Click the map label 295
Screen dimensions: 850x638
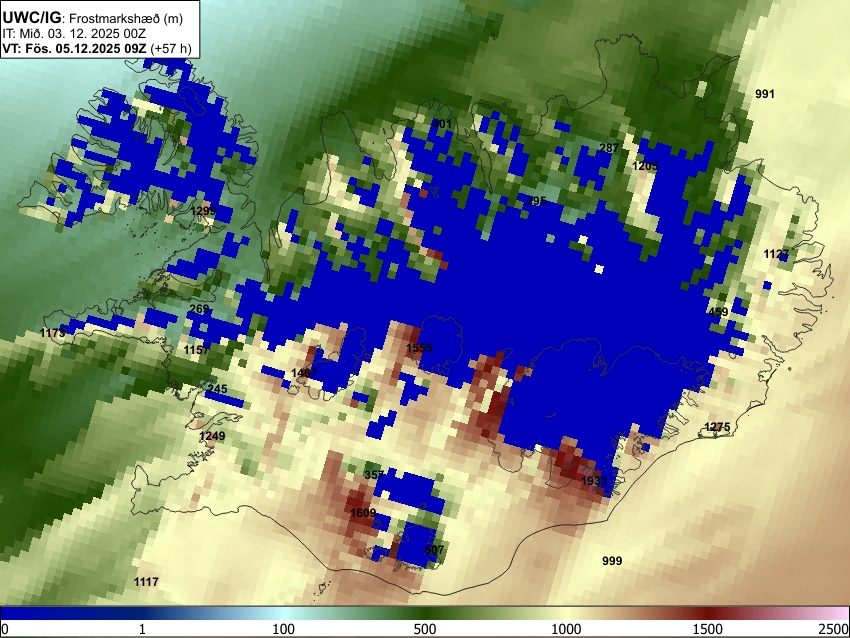(536, 201)
